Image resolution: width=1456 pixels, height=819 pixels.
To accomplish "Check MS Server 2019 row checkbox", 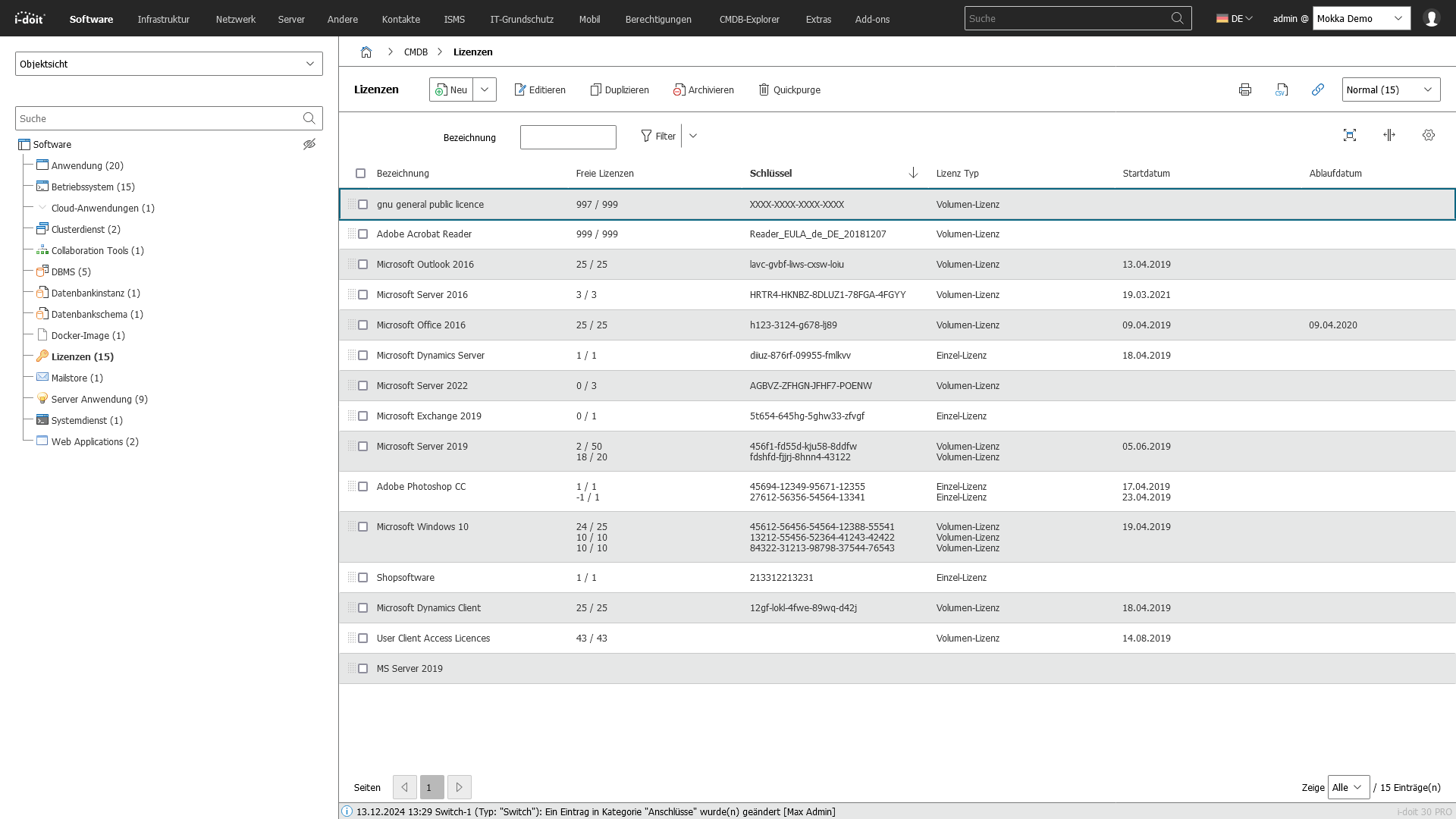I will [362, 669].
